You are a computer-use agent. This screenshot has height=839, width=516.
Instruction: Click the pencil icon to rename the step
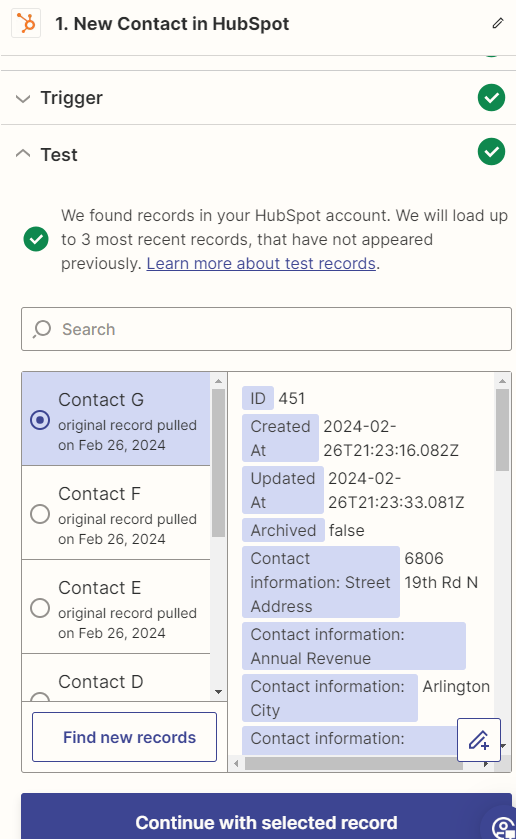[498, 23]
